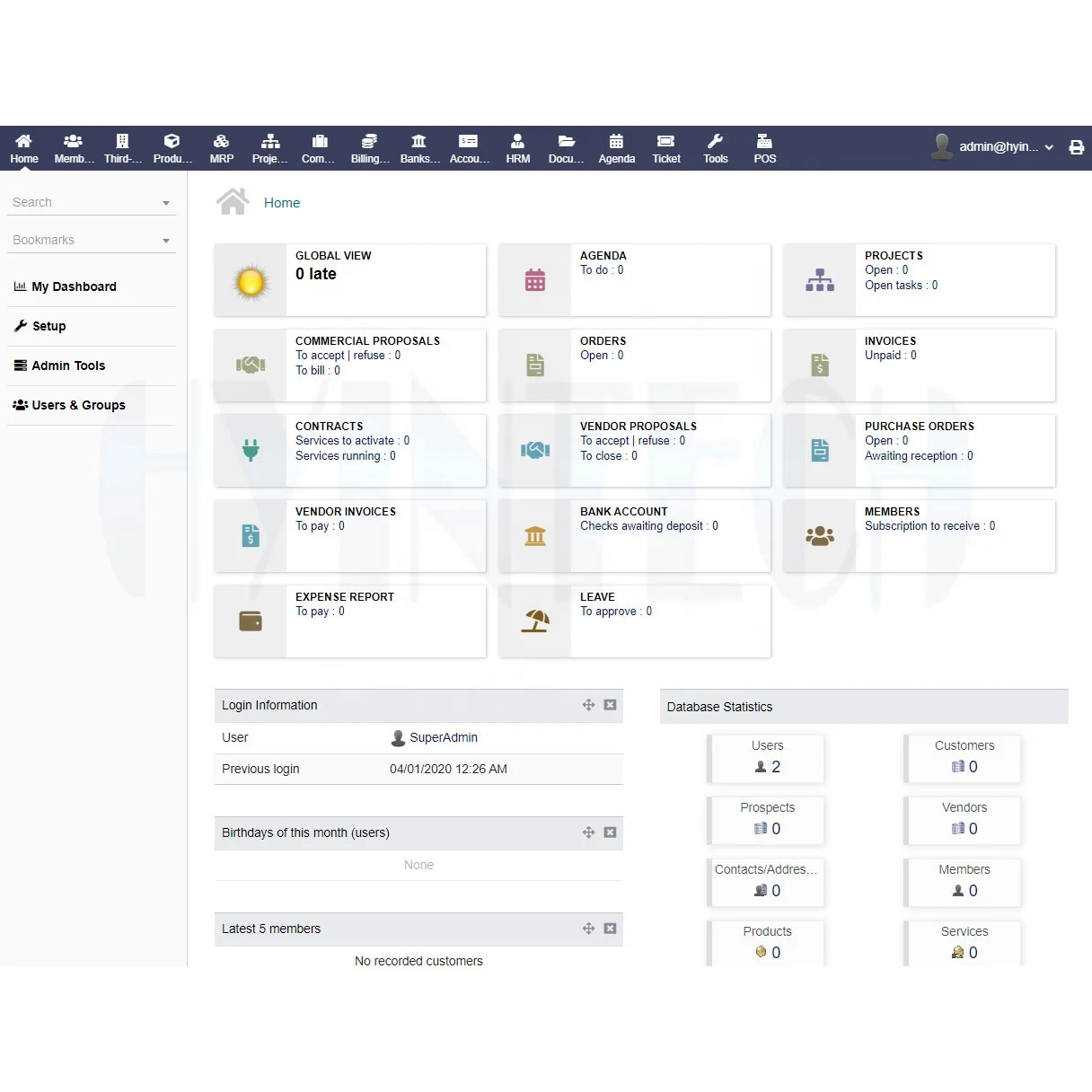Image resolution: width=1092 pixels, height=1092 pixels.
Task: Open the Products statistics box
Action: point(767,943)
